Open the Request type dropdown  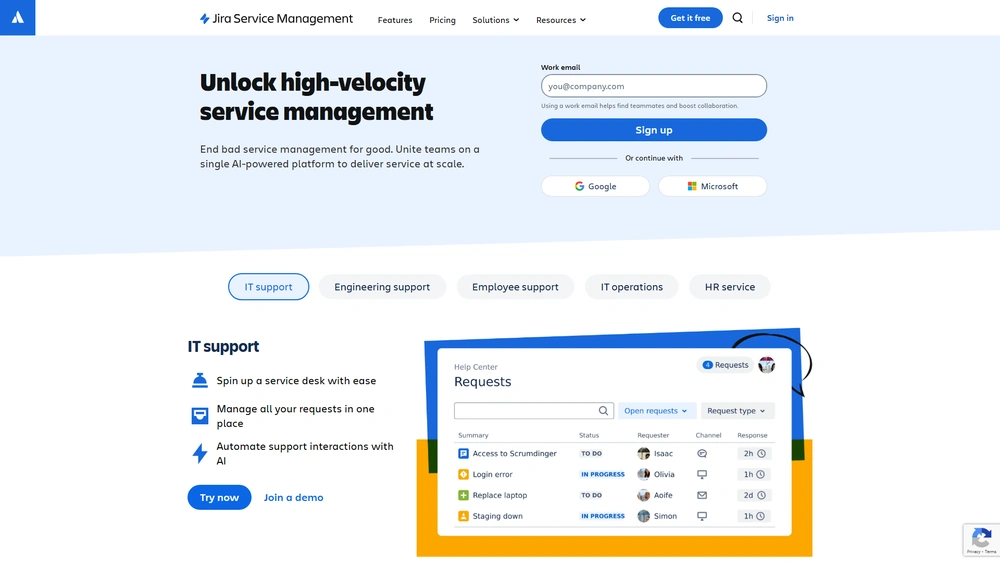coord(737,411)
